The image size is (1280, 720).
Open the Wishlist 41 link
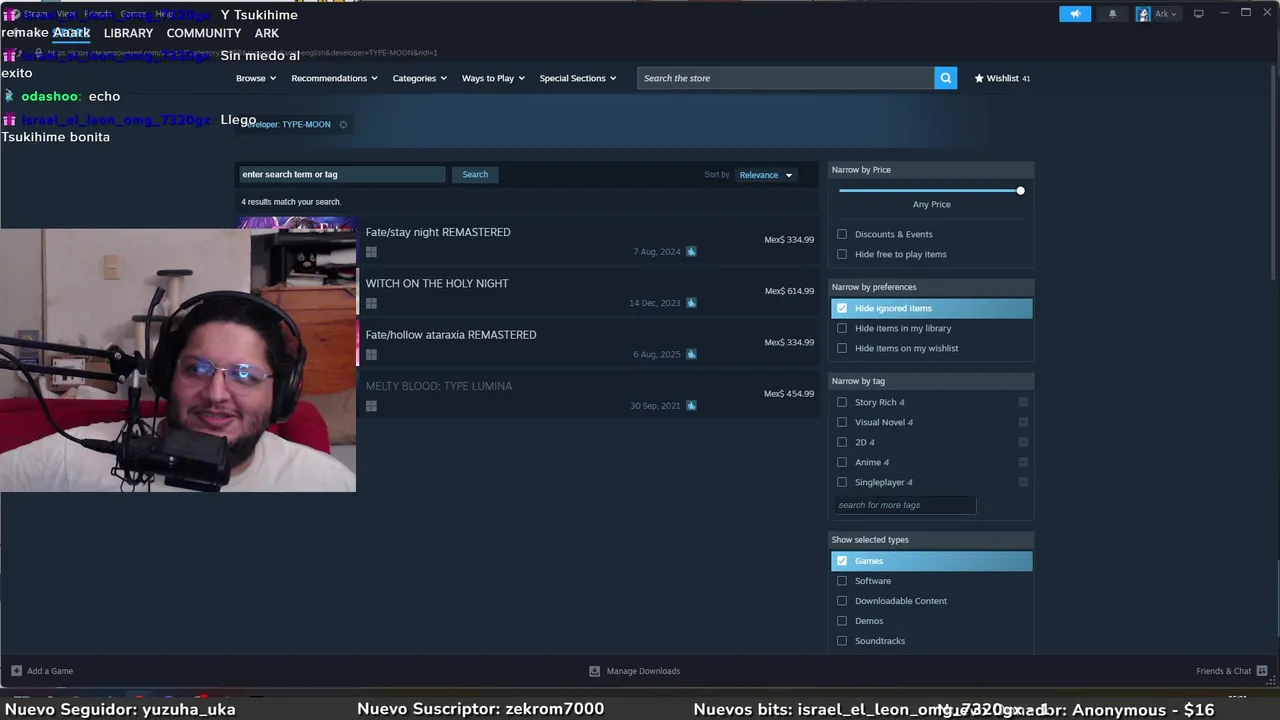[x=1002, y=78]
